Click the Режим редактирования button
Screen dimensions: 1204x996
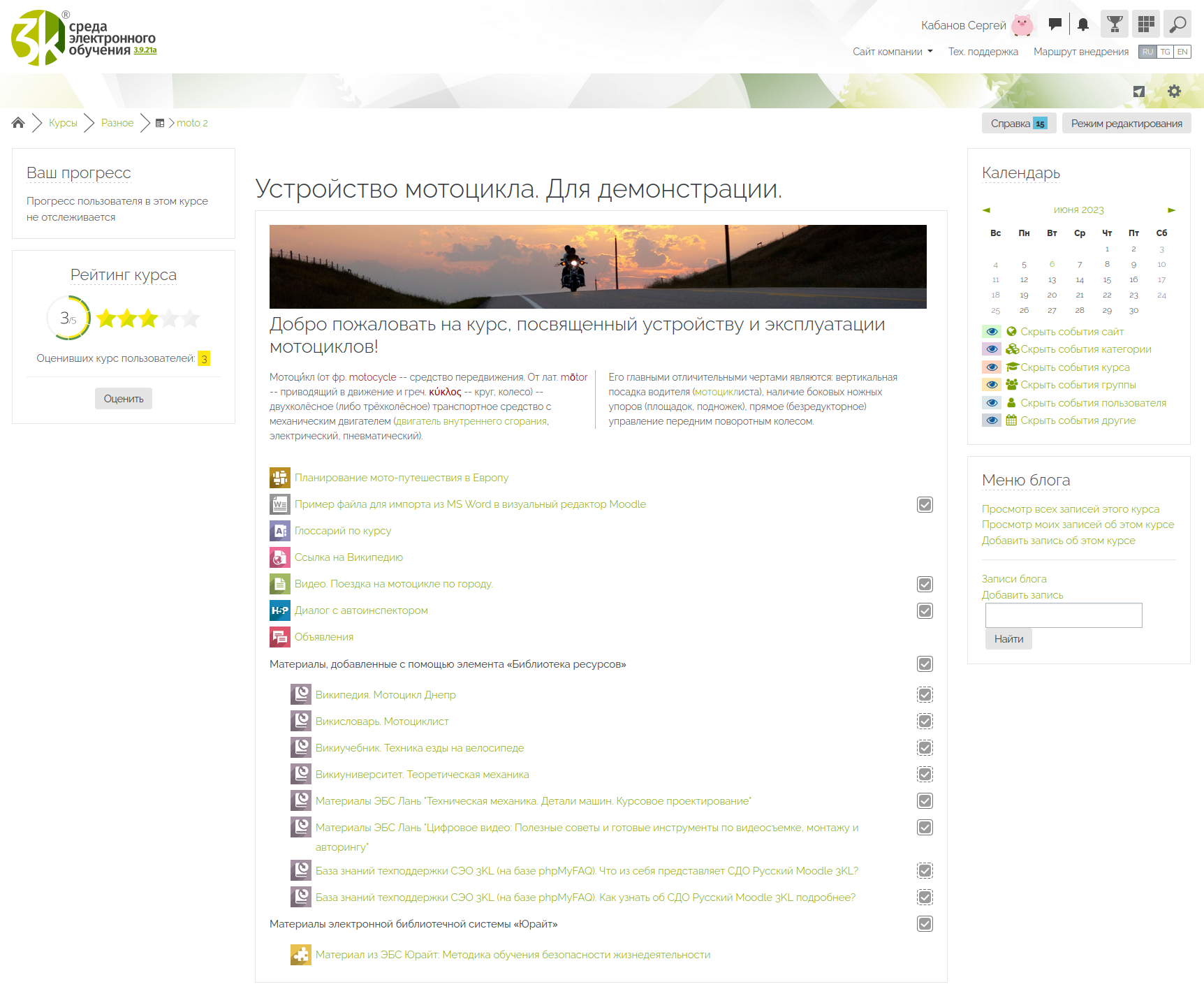1126,124
